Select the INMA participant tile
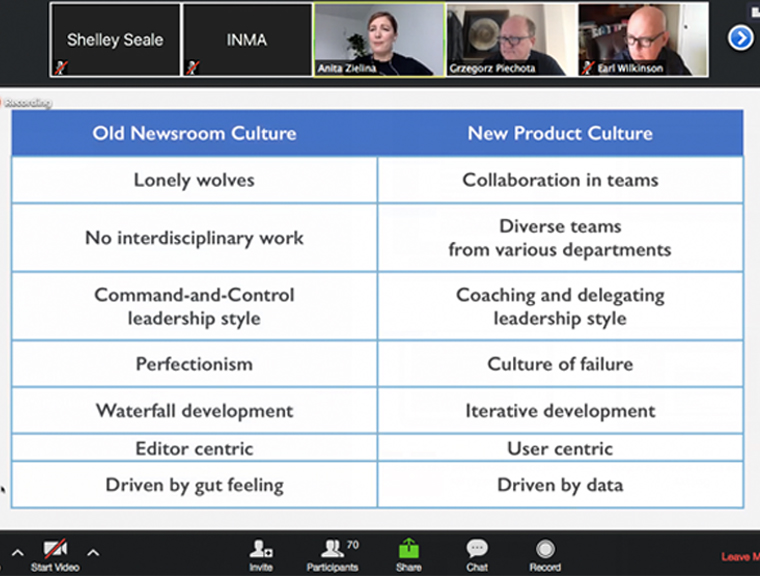Image resolution: width=760 pixels, height=576 pixels. coord(247,40)
